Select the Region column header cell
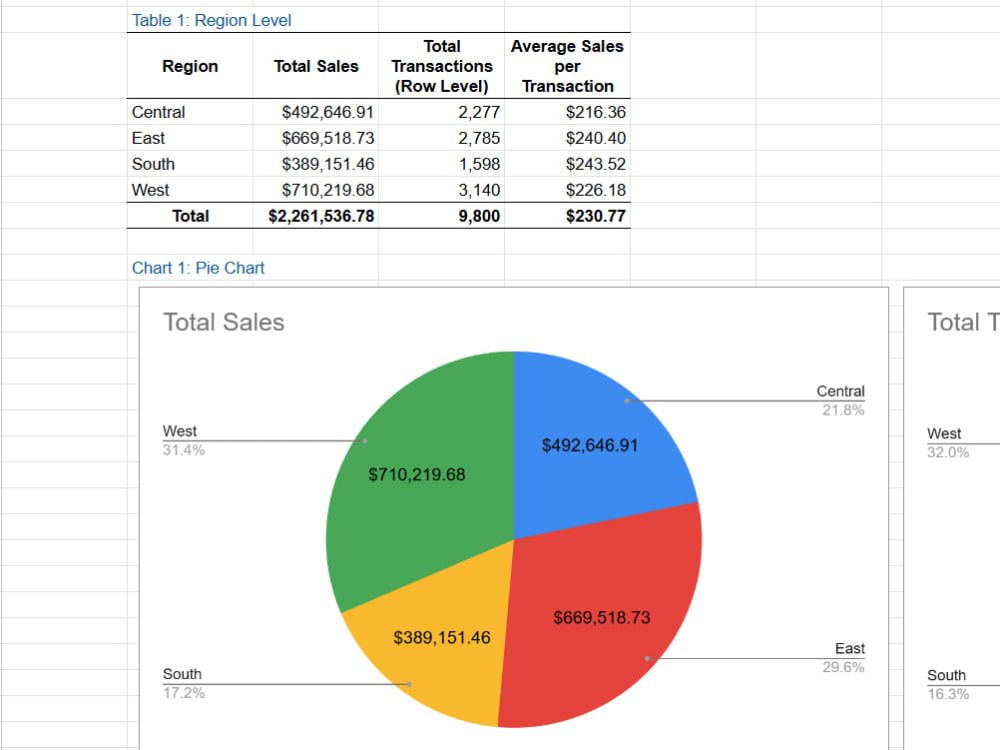Image resolution: width=1000 pixels, height=750 pixels. (x=190, y=66)
